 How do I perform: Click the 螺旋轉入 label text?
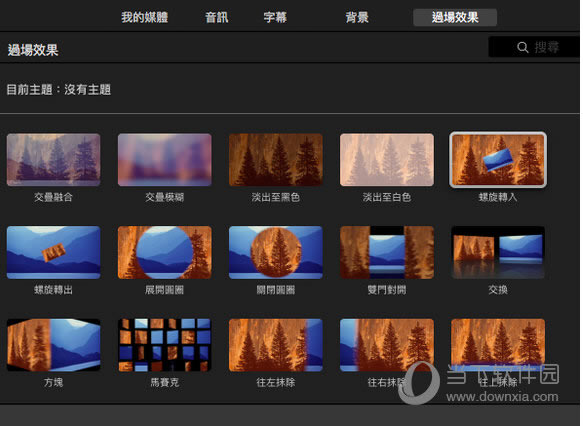(498, 197)
